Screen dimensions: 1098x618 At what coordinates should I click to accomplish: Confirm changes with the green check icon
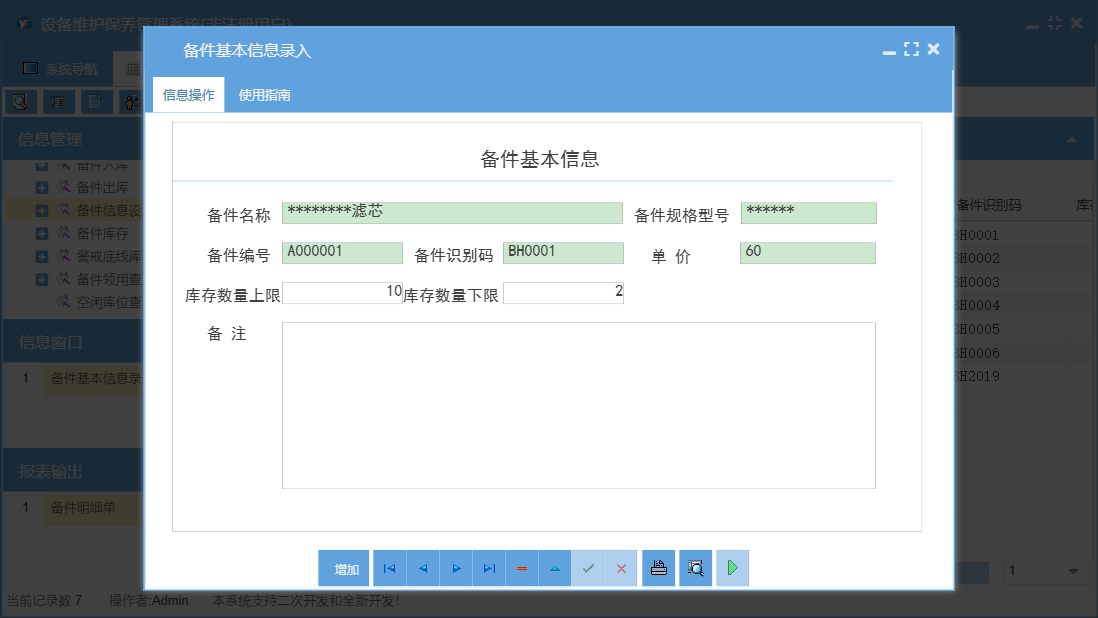pyautogui.click(x=588, y=568)
